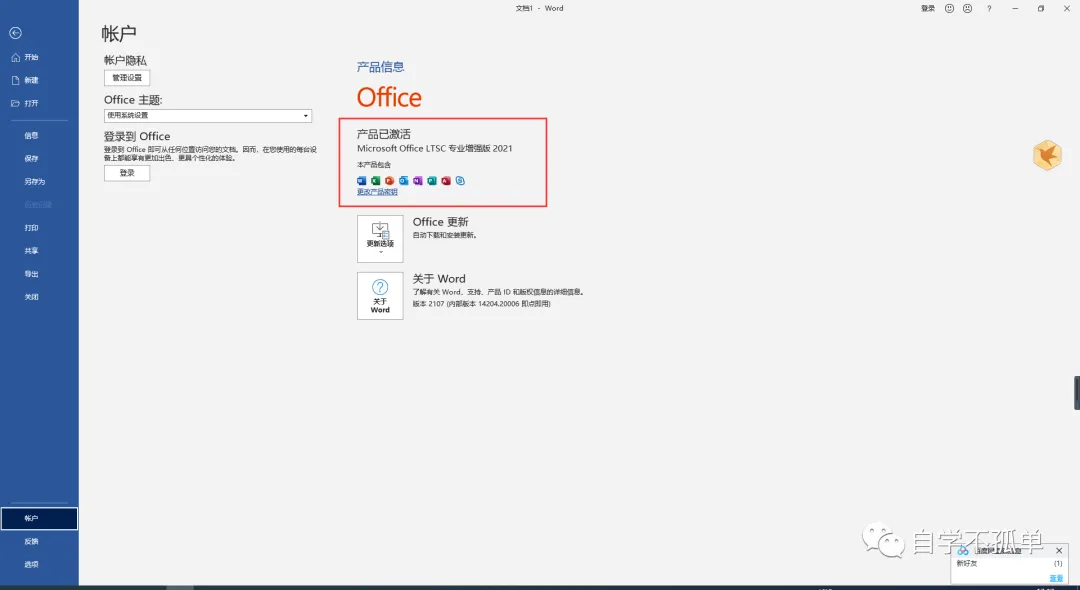The height and width of the screenshot is (590, 1080).
Task: Click the product name text Microsoft Office LTSC 专业增强版 2021
Action: point(435,148)
